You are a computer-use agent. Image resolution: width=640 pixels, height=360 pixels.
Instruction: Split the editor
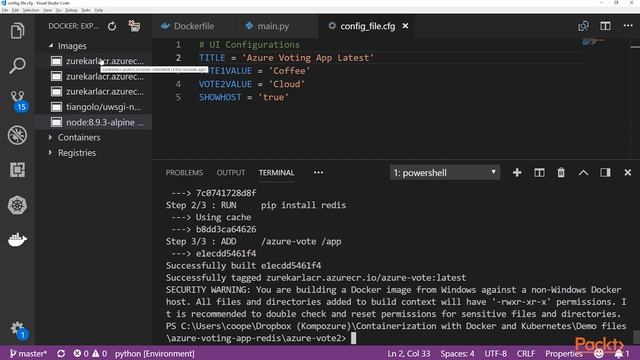pos(605,26)
